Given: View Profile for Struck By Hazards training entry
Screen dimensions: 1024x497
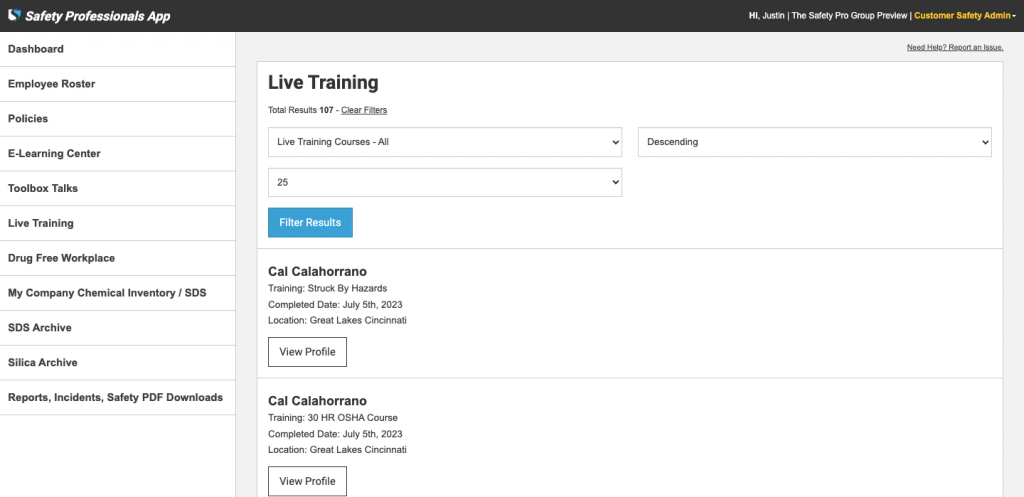Looking at the screenshot, I should [x=307, y=352].
